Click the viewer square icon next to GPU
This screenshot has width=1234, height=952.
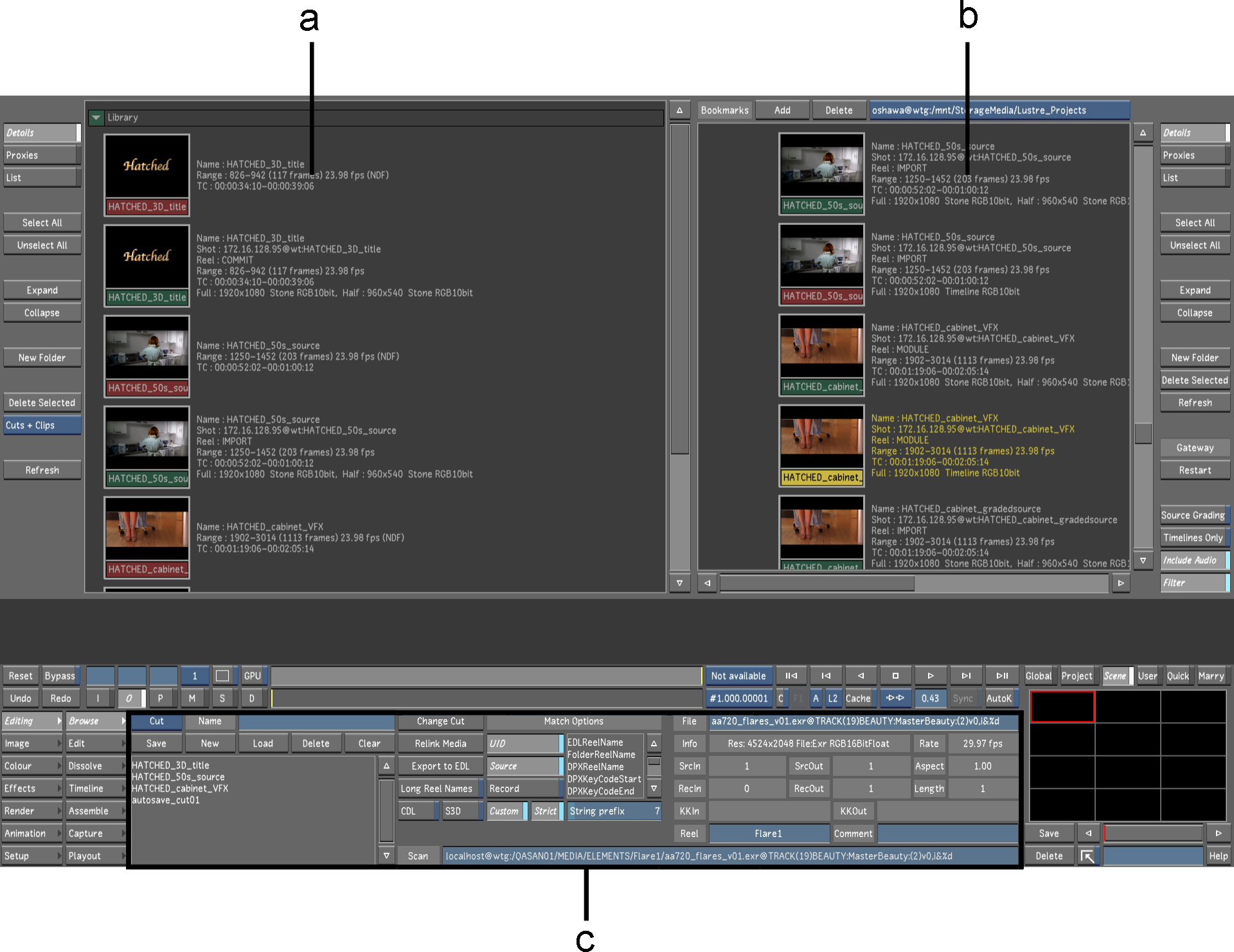tap(222, 676)
